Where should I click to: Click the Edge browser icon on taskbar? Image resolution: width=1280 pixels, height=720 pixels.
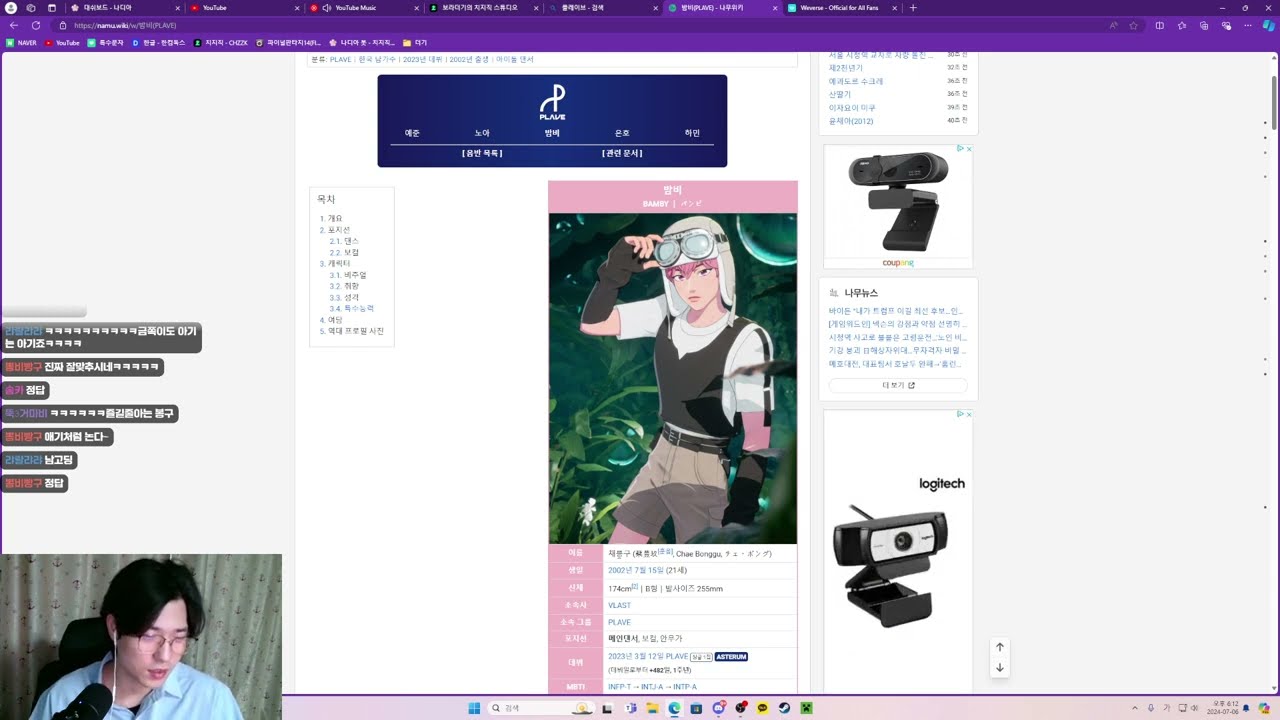click(x=674, y=708)
